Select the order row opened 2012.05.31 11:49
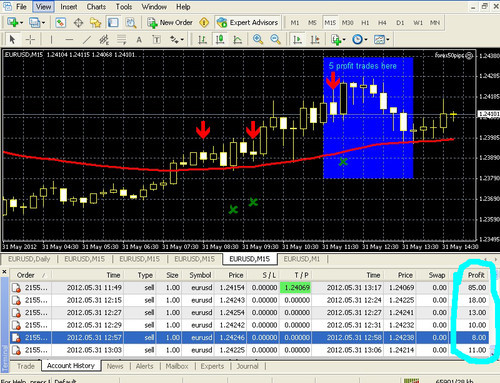The width and height of the screenshot is (500, 383). tap(249, 288)
